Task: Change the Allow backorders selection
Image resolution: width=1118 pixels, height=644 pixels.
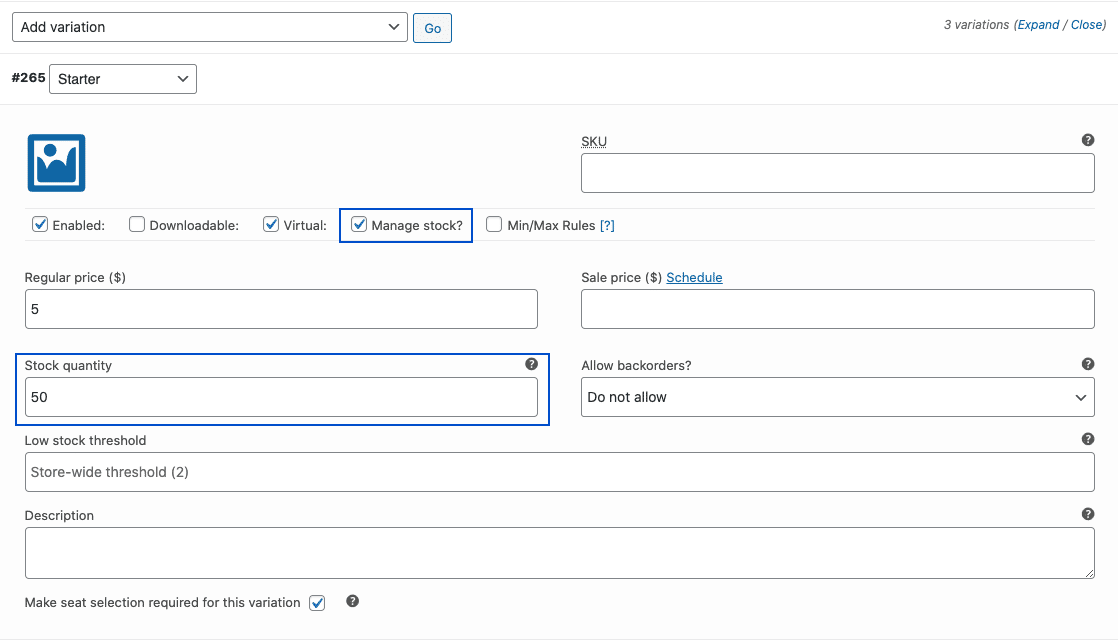Action: (x=837, y=397)
